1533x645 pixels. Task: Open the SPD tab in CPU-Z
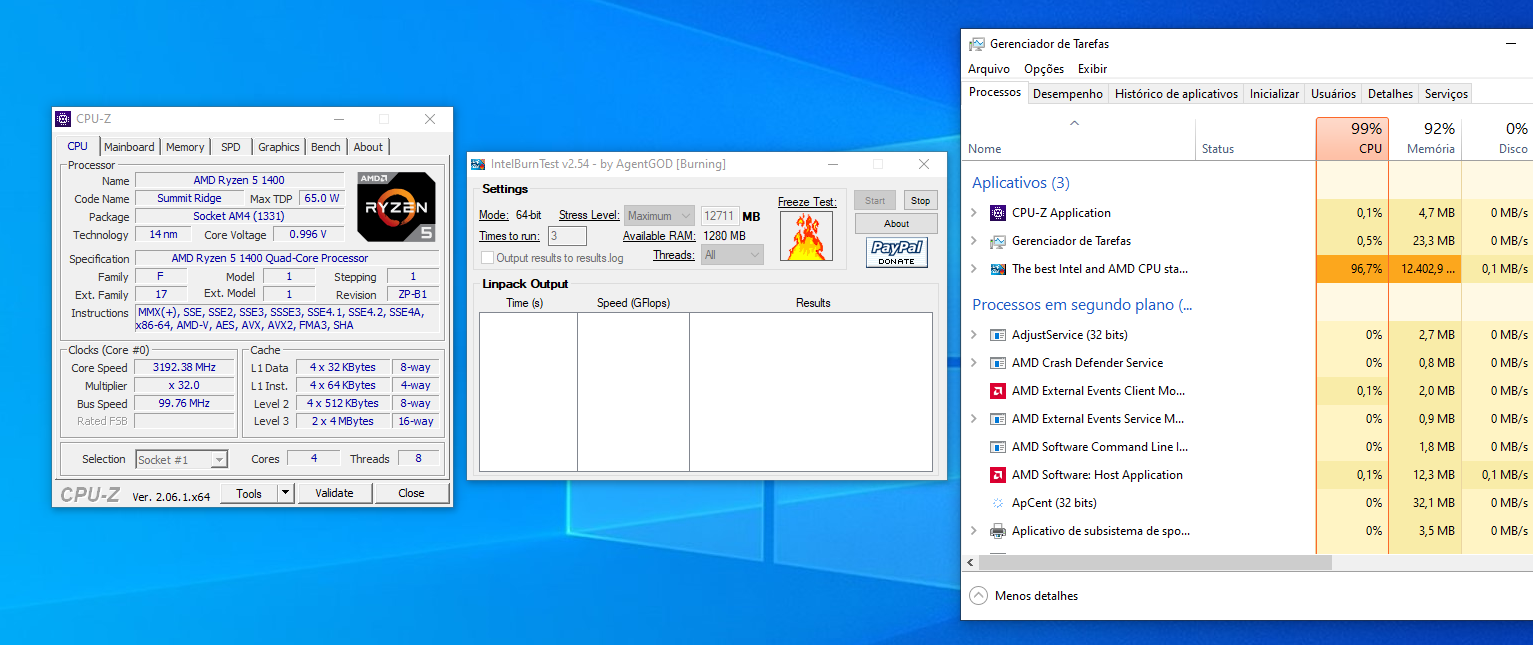pos(231,147)
